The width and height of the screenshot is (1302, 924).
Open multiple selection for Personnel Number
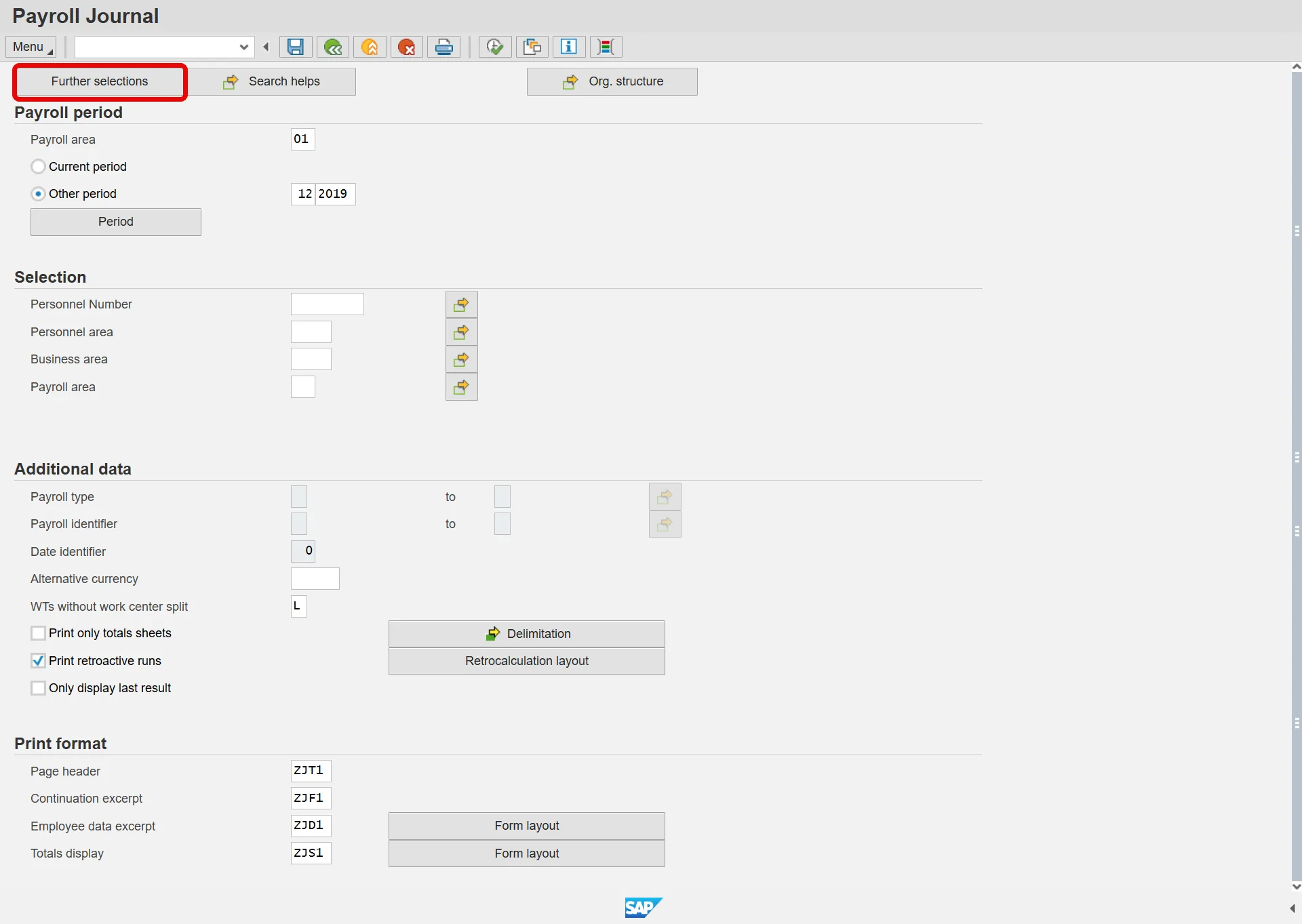click(461, 305)
